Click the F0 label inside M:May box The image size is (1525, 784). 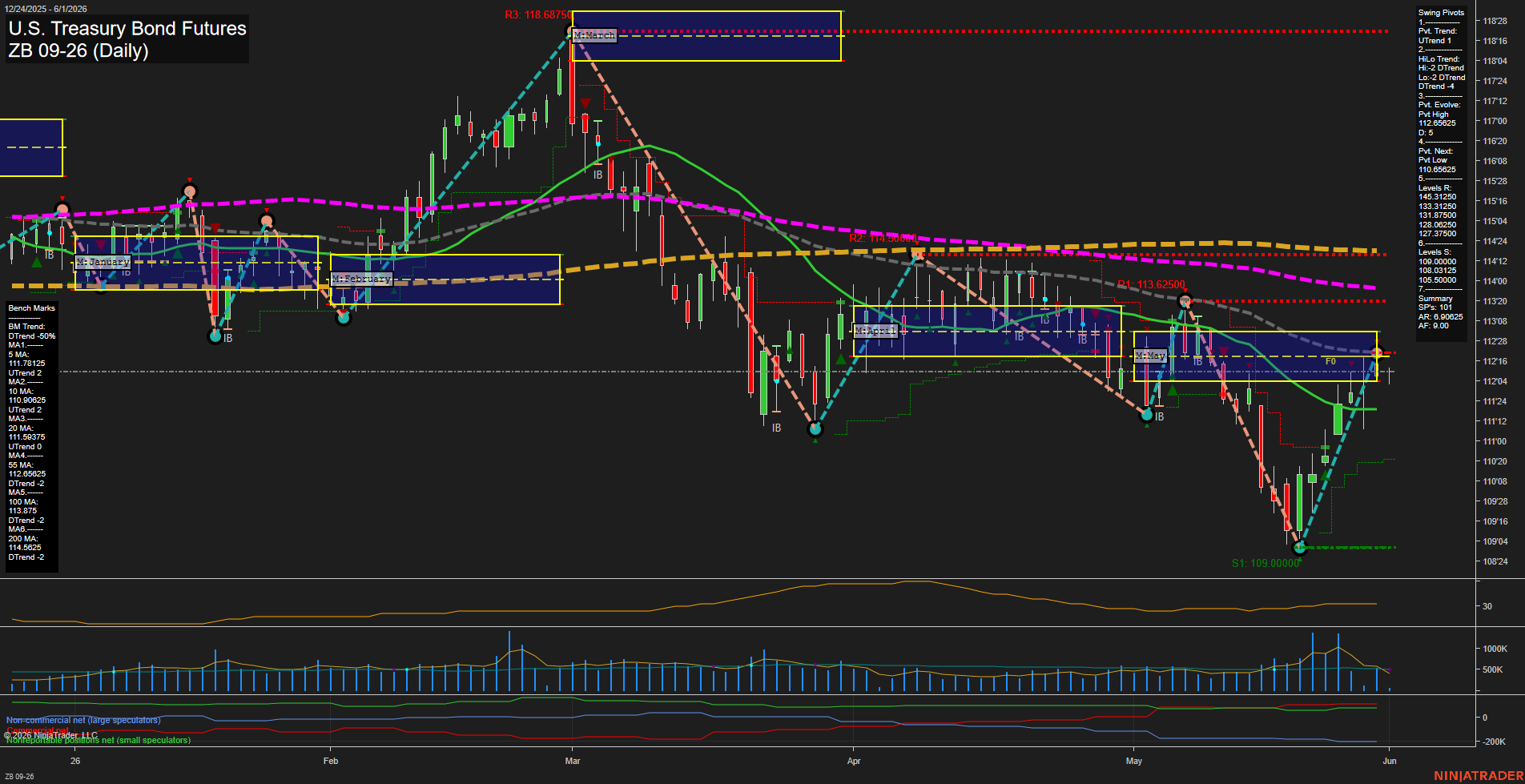[1330, 362]
